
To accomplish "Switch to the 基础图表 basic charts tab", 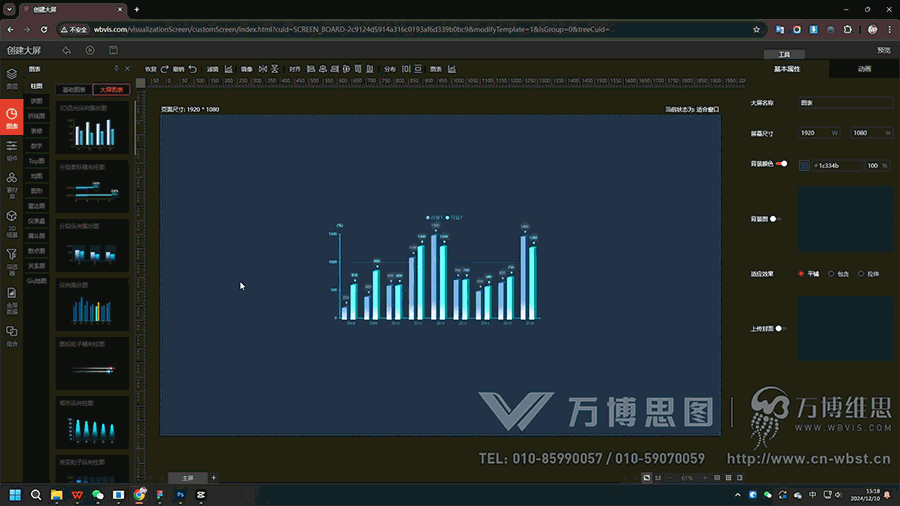I will tap(74, 89).
